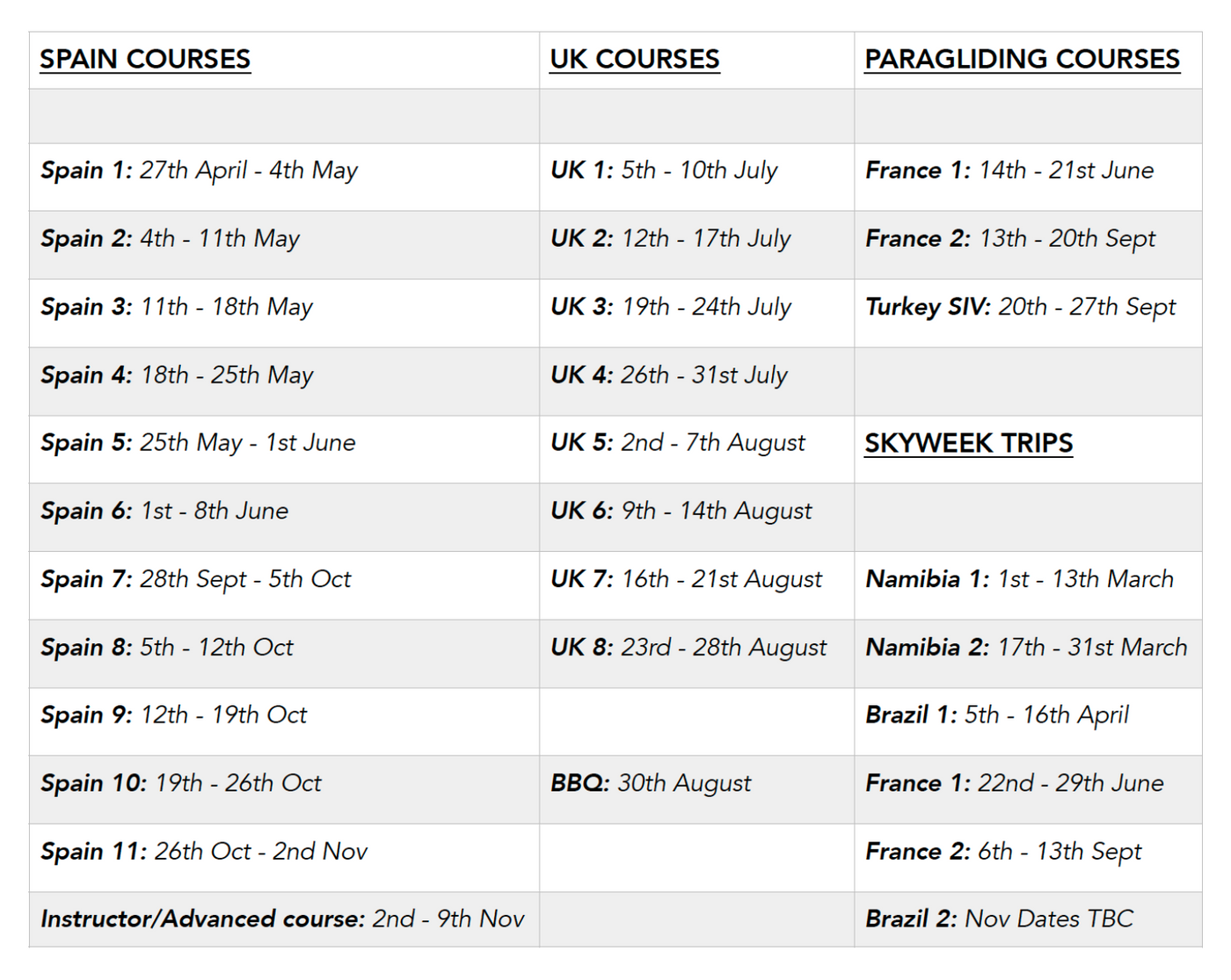1231x980 pixels.
Task: Open the UK COURSES heading link
Action: pos(634,59)
